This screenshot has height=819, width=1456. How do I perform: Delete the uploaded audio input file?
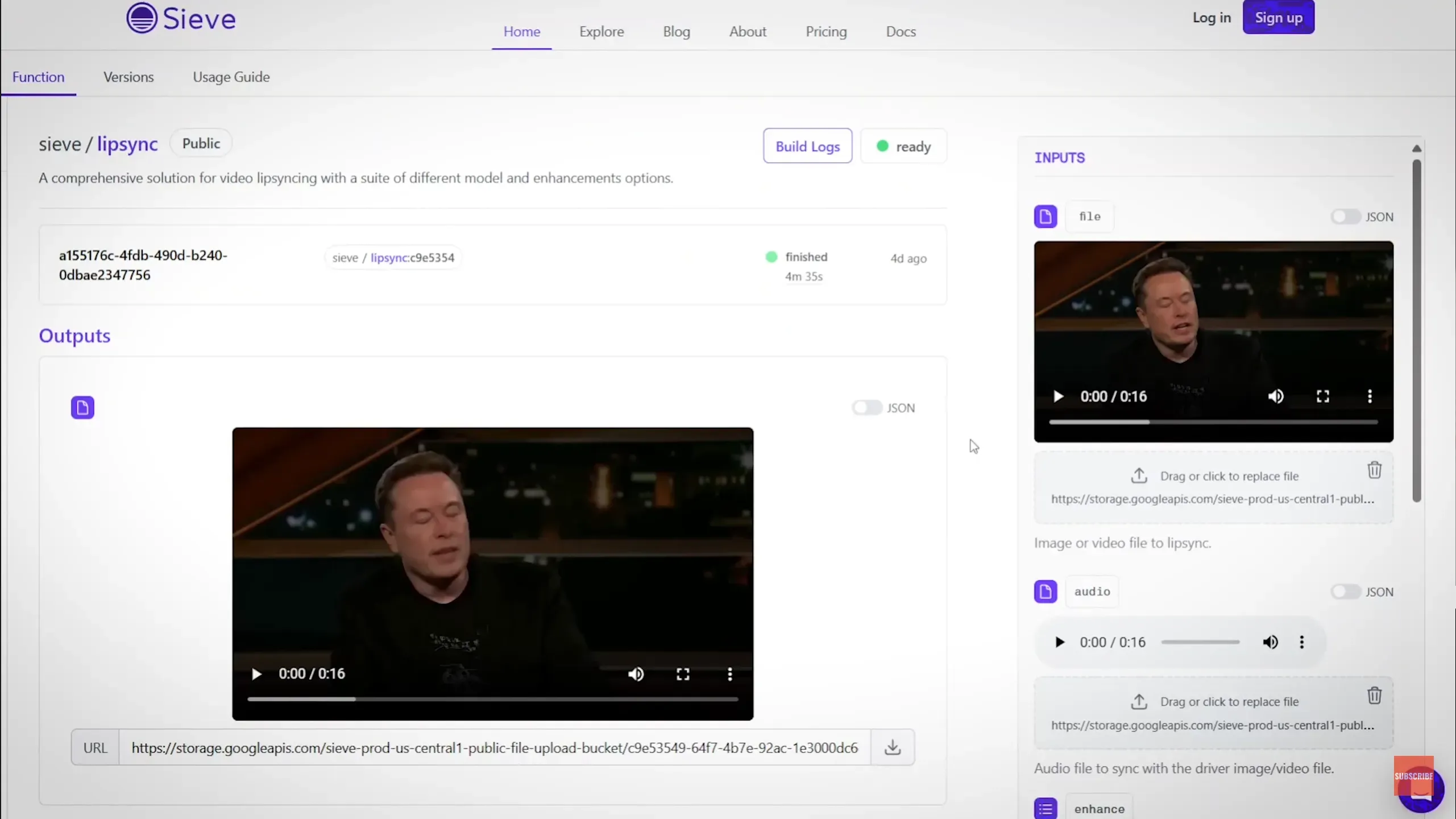pyautogui.click(x=1374, y=696)
